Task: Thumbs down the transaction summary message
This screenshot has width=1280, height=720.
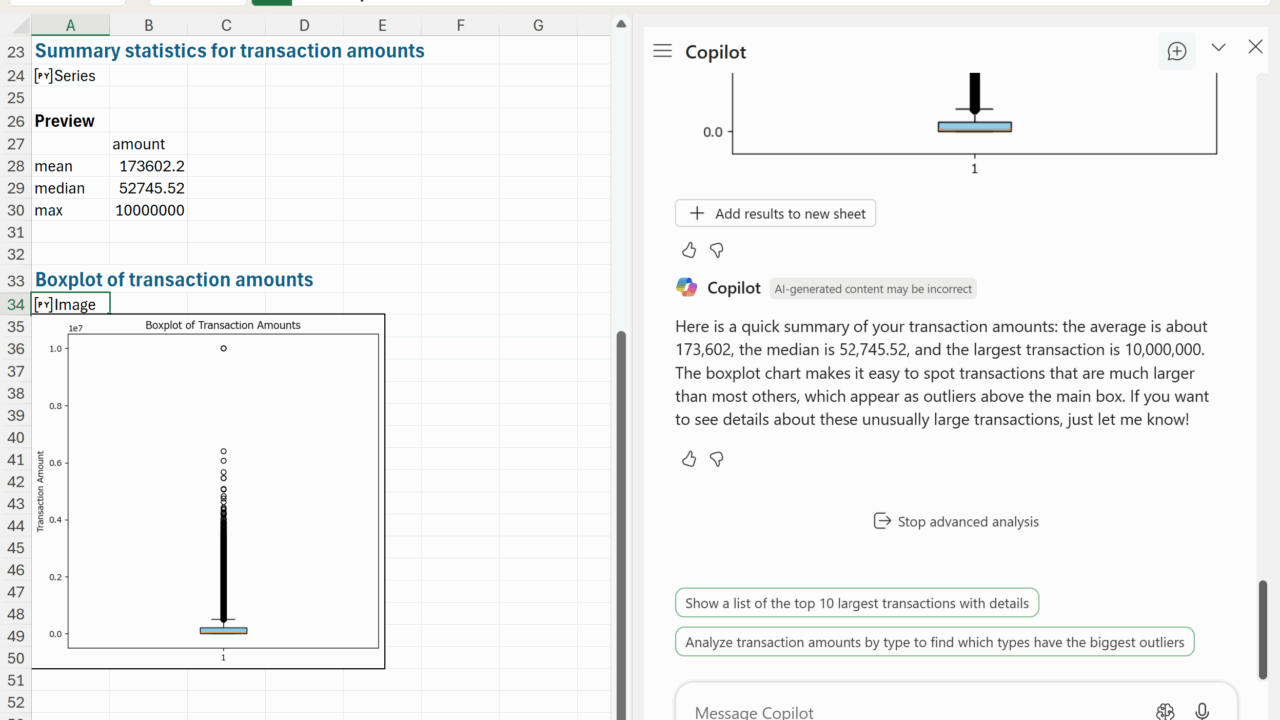Action: coord(717,459)
